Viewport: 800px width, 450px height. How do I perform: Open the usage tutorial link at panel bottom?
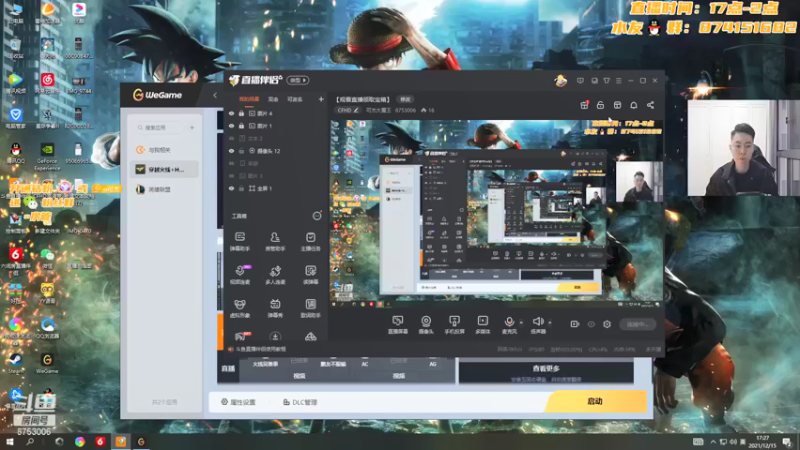257,349
